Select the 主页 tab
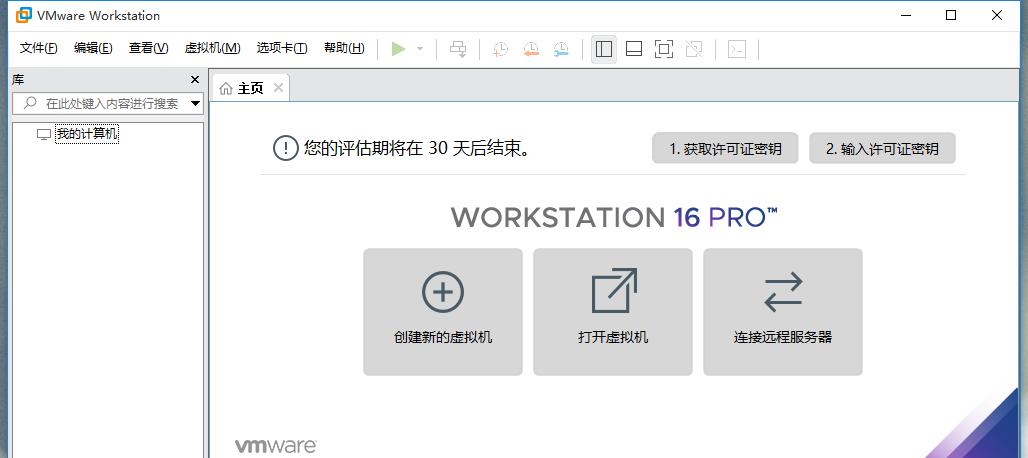Viewport: 1028px width, 458px height. [250, 88]
